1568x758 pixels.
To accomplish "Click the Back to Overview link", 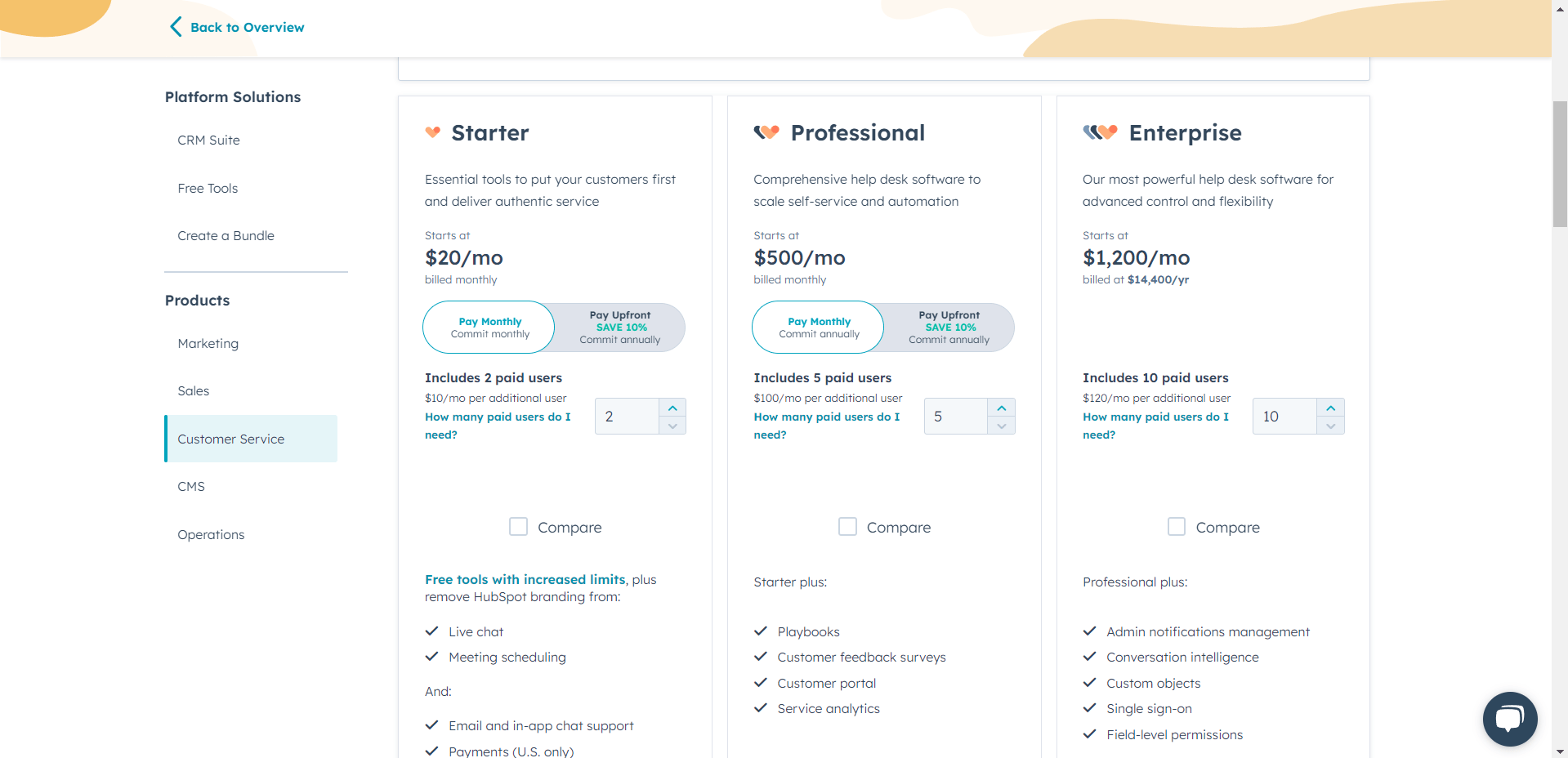I will tap(247, 27).
